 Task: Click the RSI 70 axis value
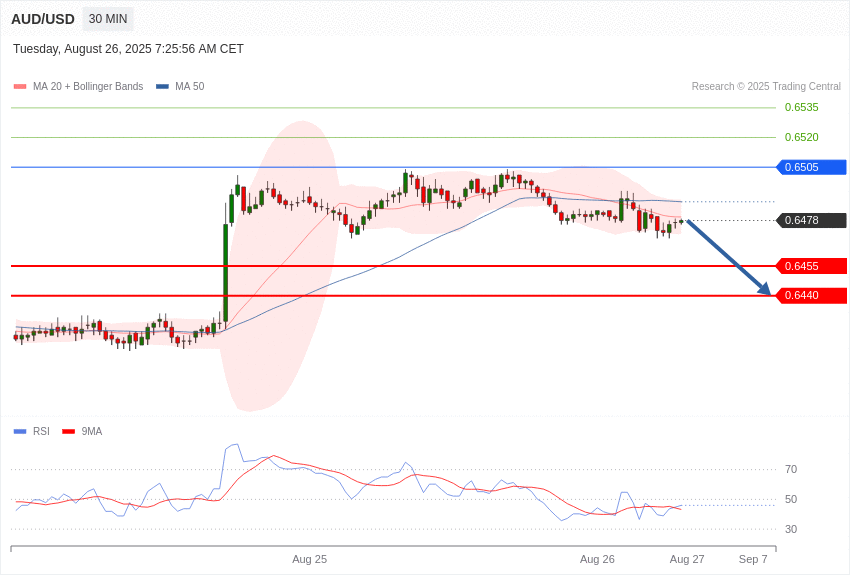coord(791,469)
